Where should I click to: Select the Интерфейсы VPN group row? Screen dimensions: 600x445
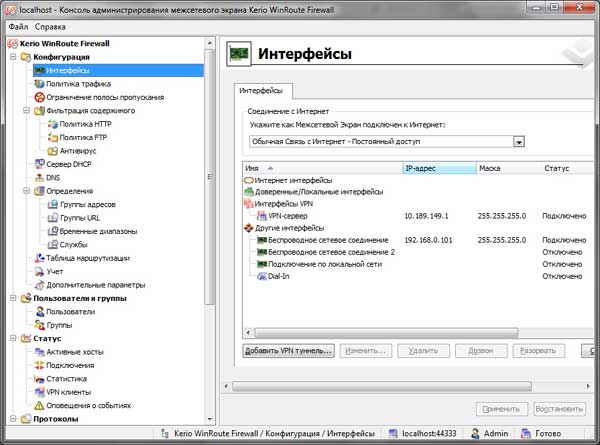point(278,204)
